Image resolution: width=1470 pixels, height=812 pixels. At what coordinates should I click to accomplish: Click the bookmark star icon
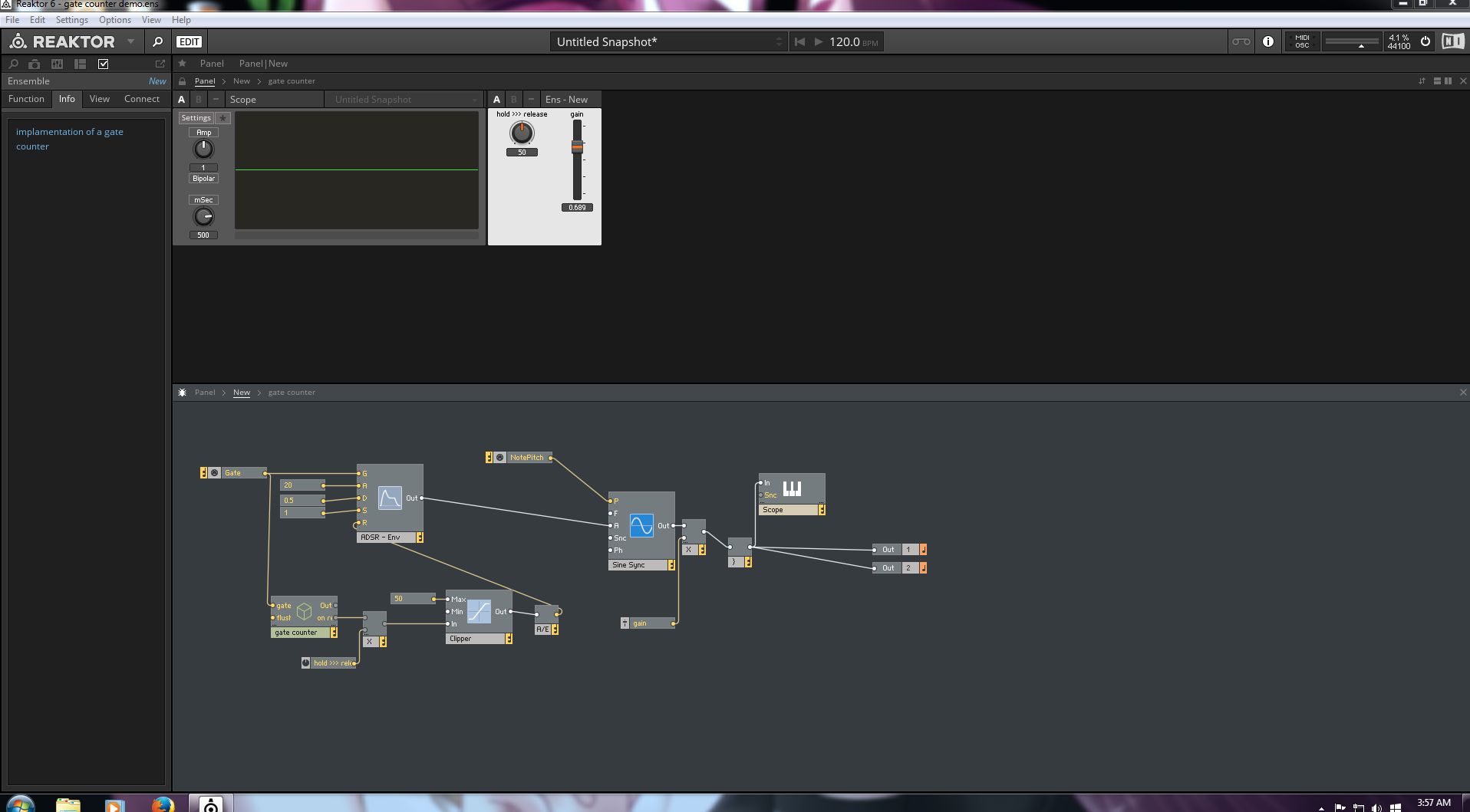click(183, 64)
